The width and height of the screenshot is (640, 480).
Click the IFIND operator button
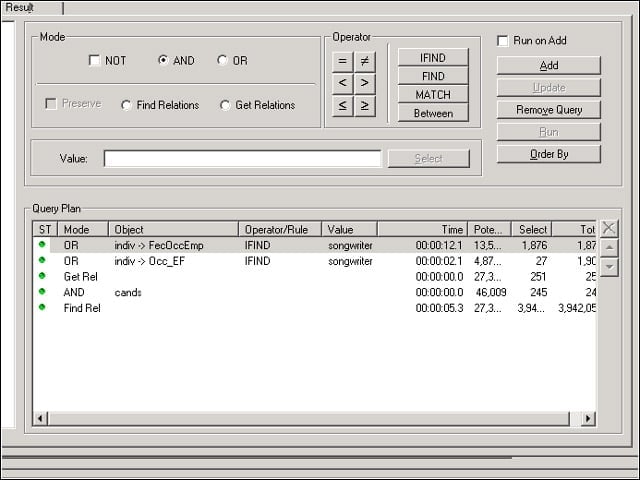433,58
